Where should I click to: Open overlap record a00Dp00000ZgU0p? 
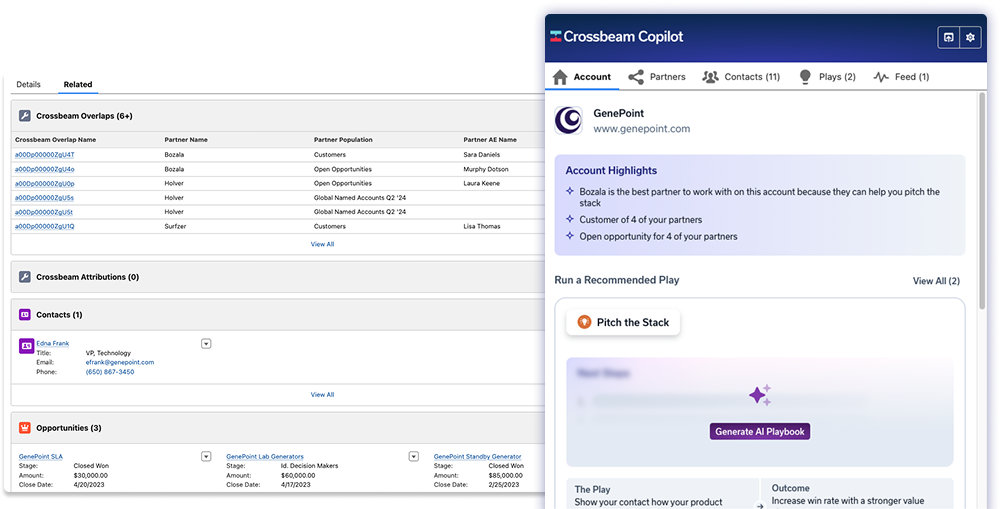tap(45, 183)
